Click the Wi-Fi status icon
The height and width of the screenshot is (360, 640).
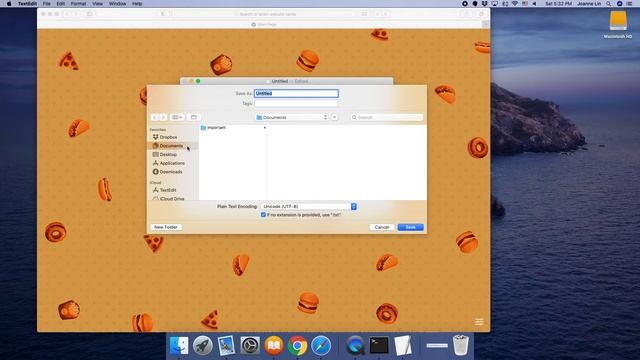515,4
